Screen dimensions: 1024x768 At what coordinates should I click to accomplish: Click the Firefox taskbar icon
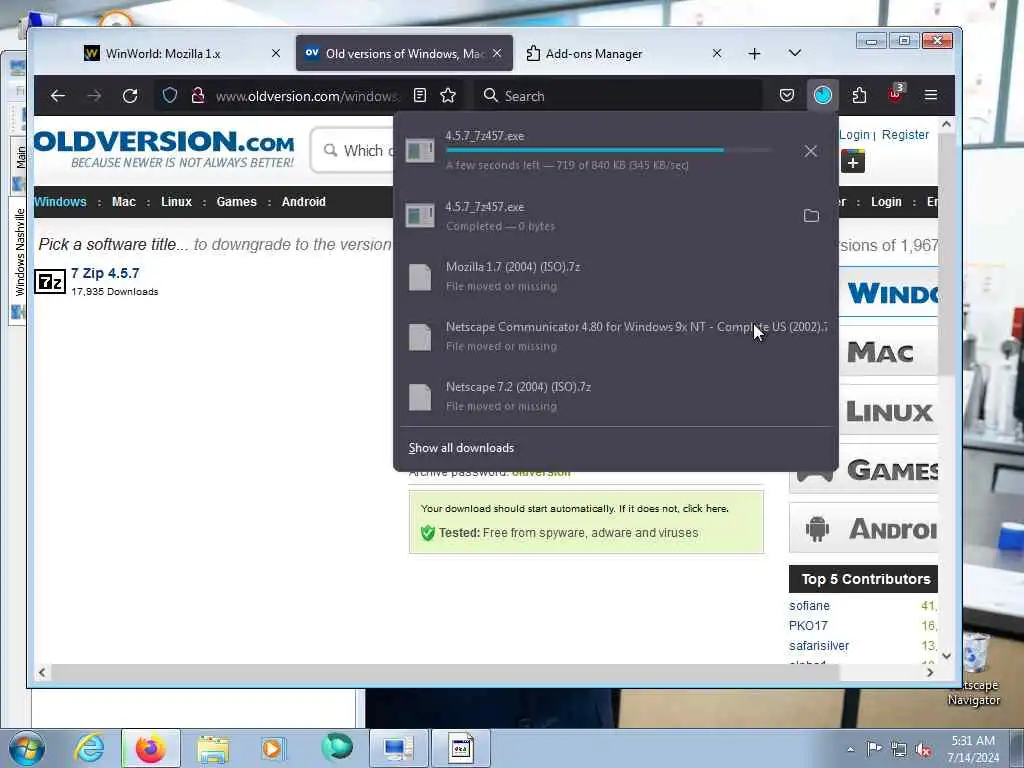tap(150, 748)
